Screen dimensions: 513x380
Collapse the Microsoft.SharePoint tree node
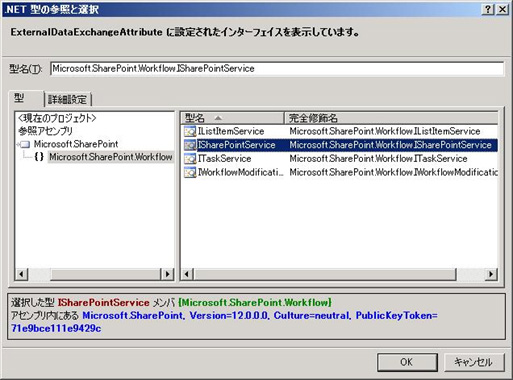(17, 144)
